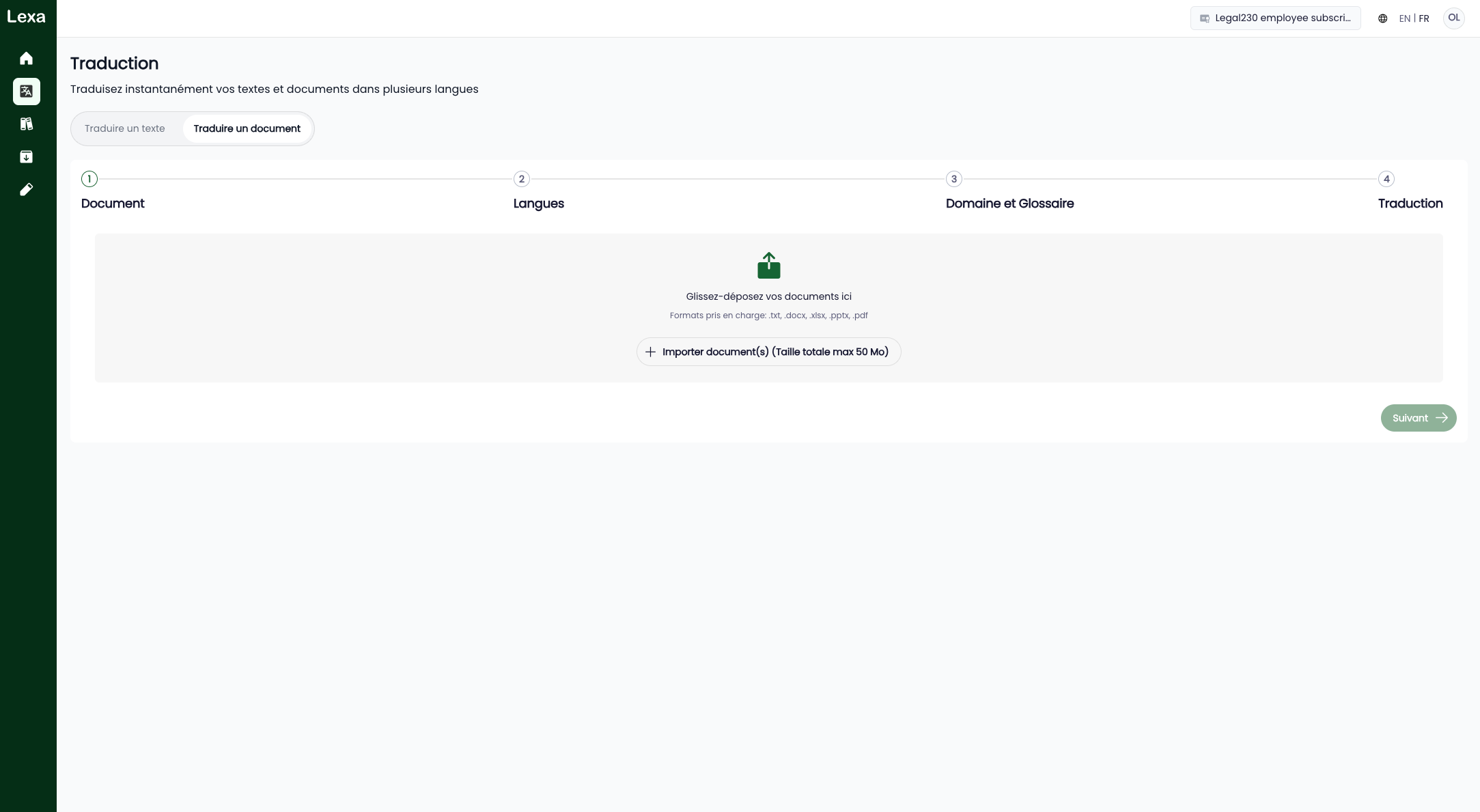Click the Importer document(s) button
The image size is (1480, 812).
point(768,352)
